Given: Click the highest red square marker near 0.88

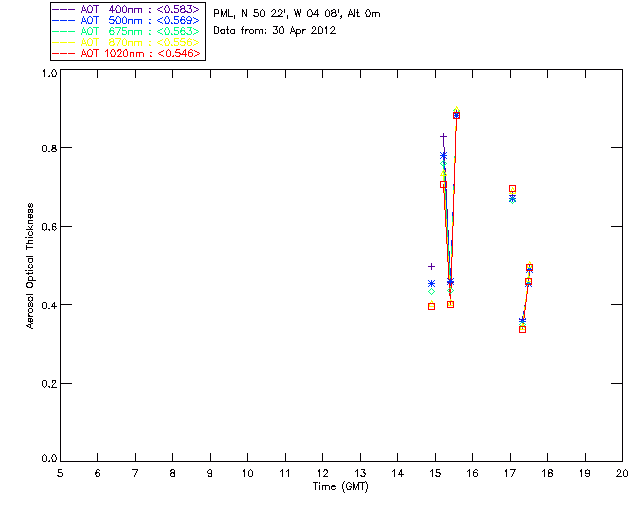Looking at the screenshot, I should pyautogui.click(x=456, y=116).
